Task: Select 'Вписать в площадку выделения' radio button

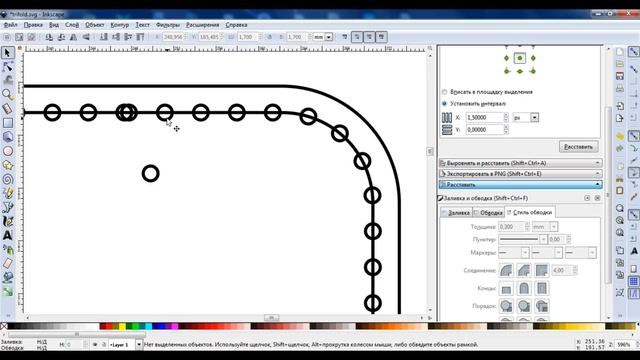Action: [x=444, y=92]
